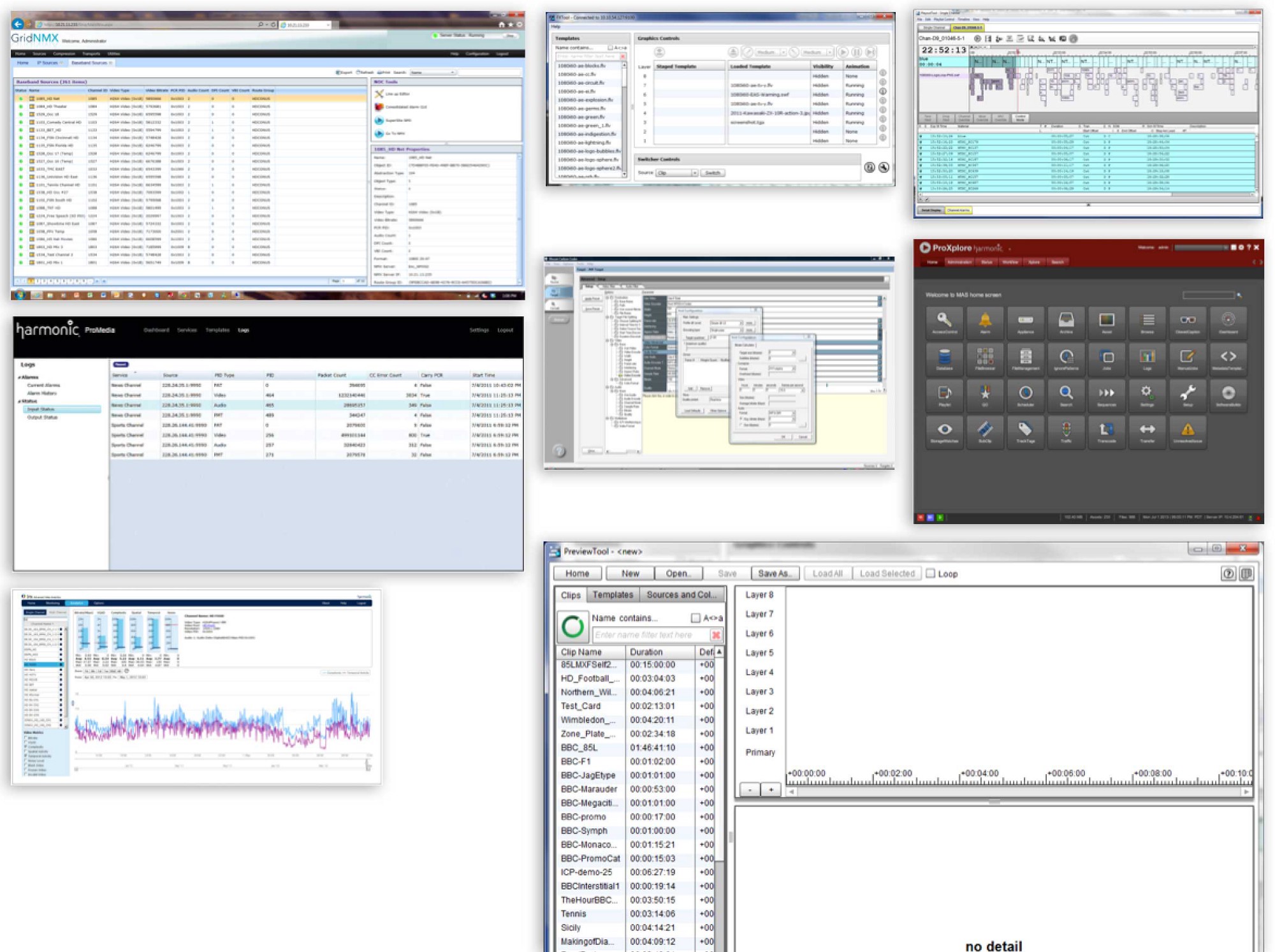Open Templates menu in harmonic ProMedia
1275x952 pixels.
[217, 330]
